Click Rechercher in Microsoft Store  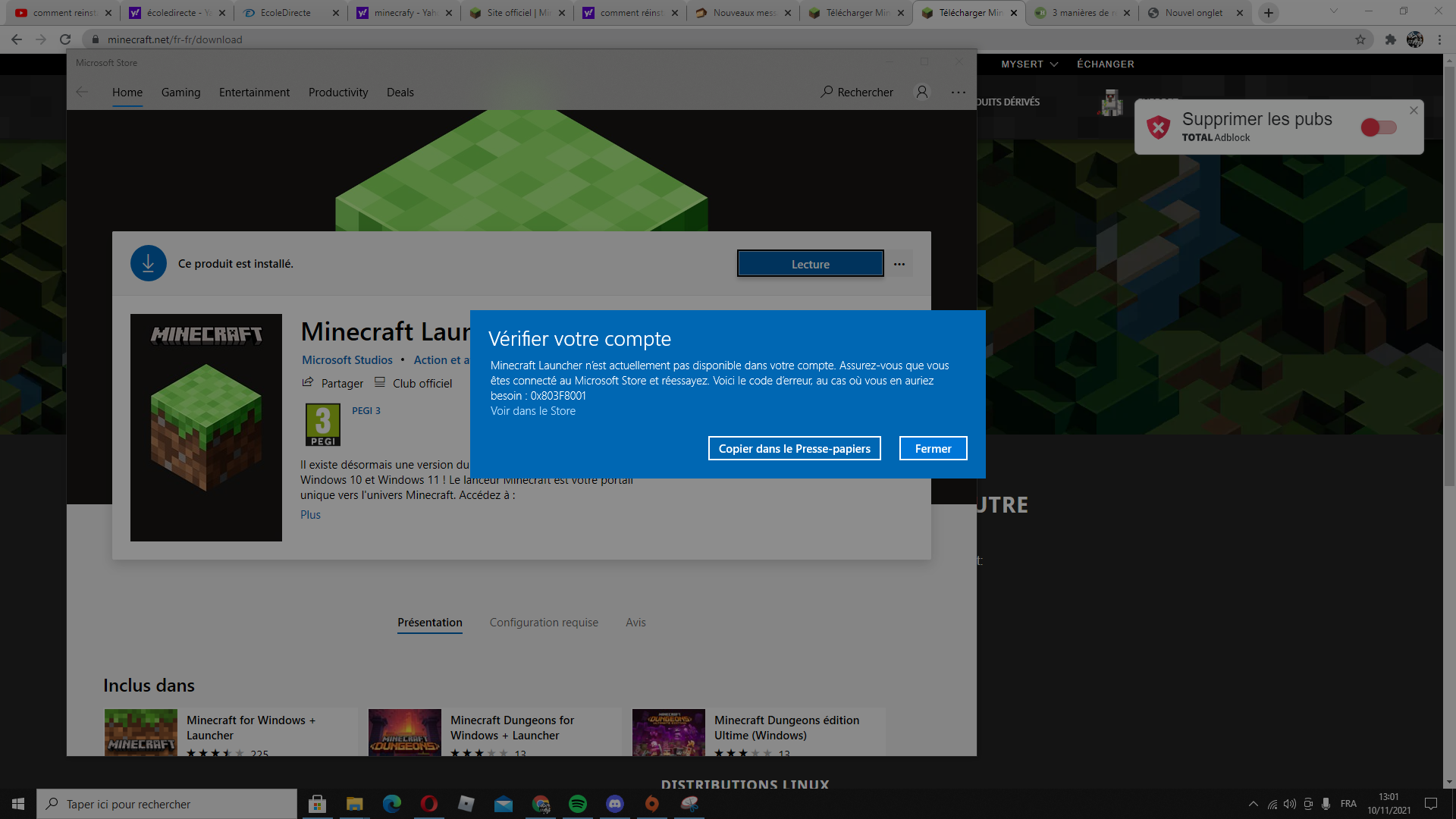[x=857, y=93]
